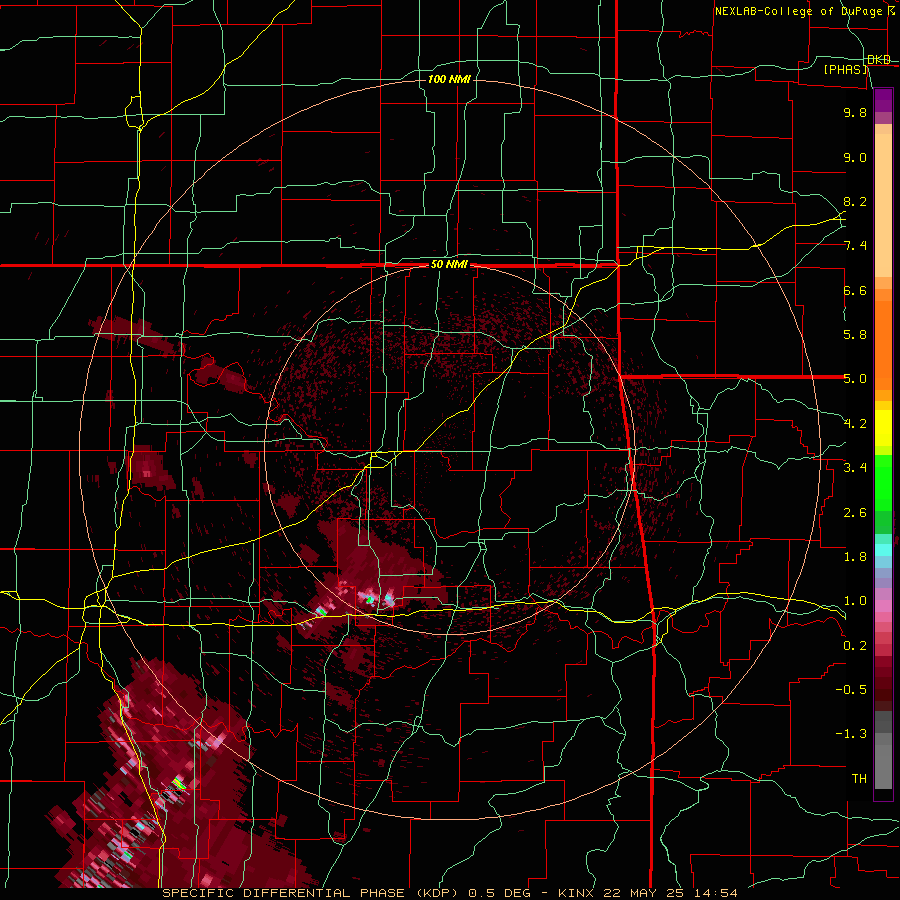Click the 5.8 value on the color scale

[x=855, y=335]
